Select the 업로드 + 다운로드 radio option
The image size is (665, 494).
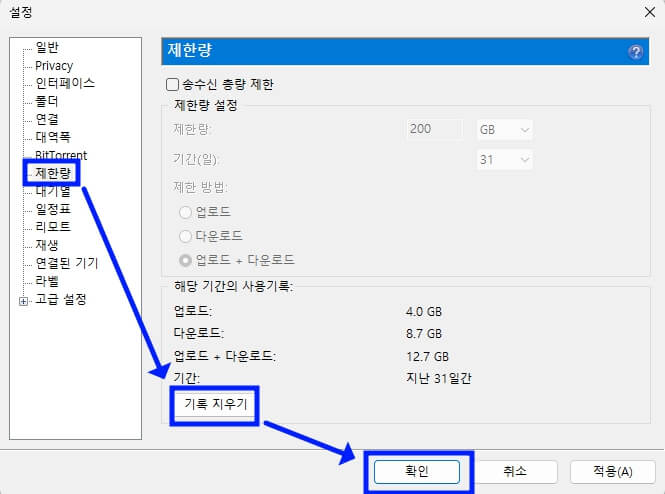tap(185, 260)
